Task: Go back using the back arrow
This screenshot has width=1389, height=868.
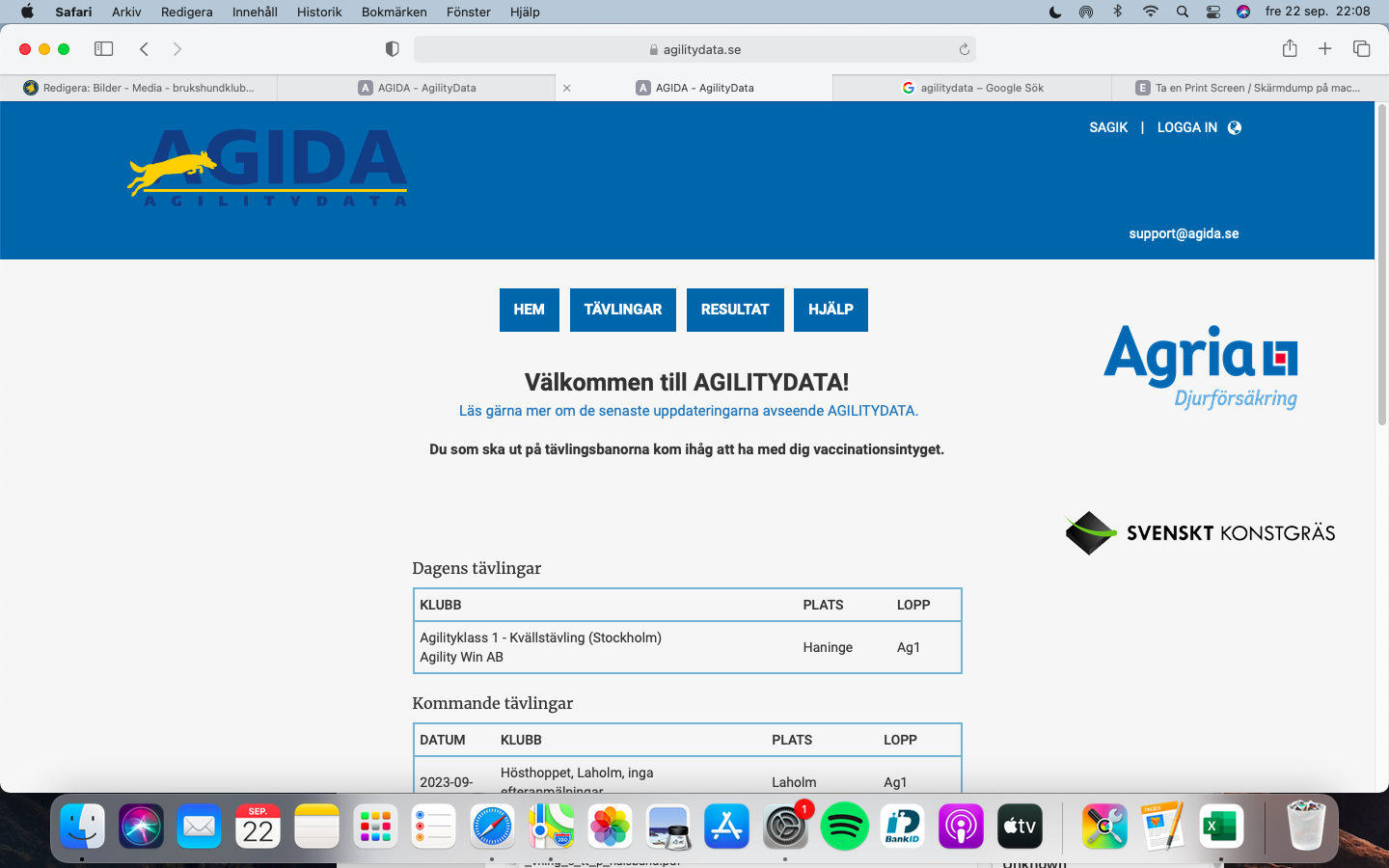Action: coord(145,49)
